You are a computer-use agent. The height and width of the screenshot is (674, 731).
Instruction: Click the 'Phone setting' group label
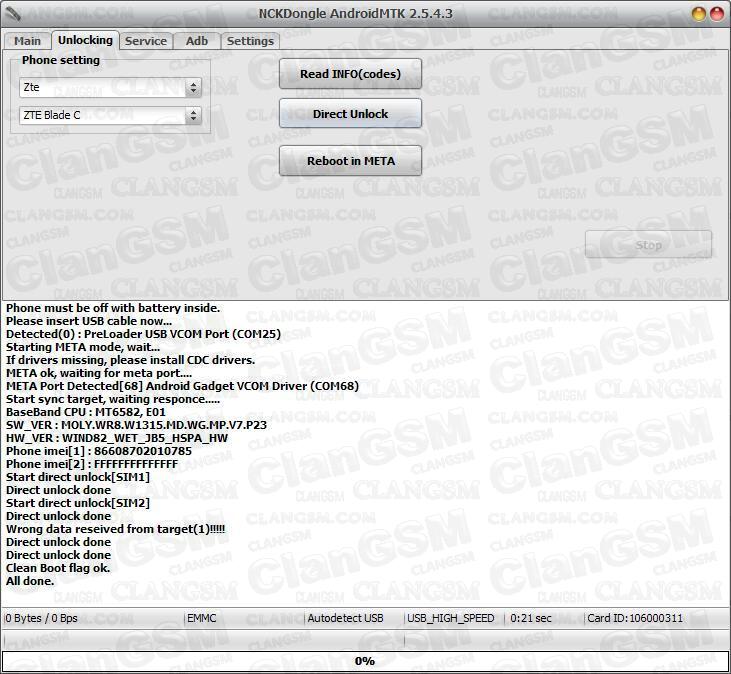tap(61, 60)
